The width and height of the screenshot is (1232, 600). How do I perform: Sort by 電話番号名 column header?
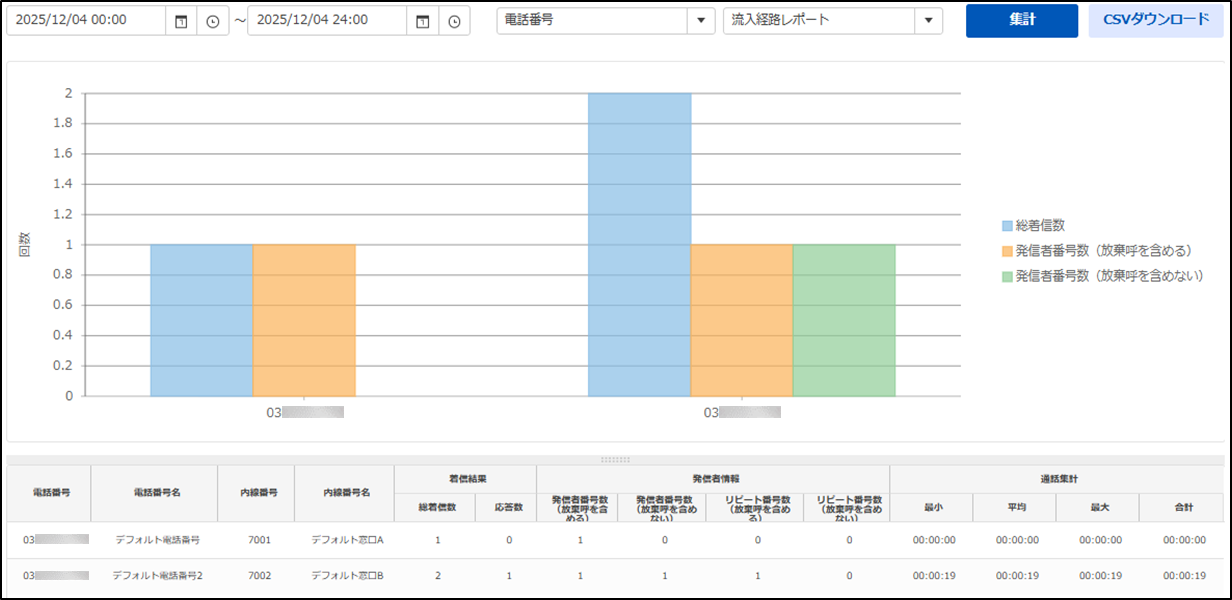click(x=154, y=493)
